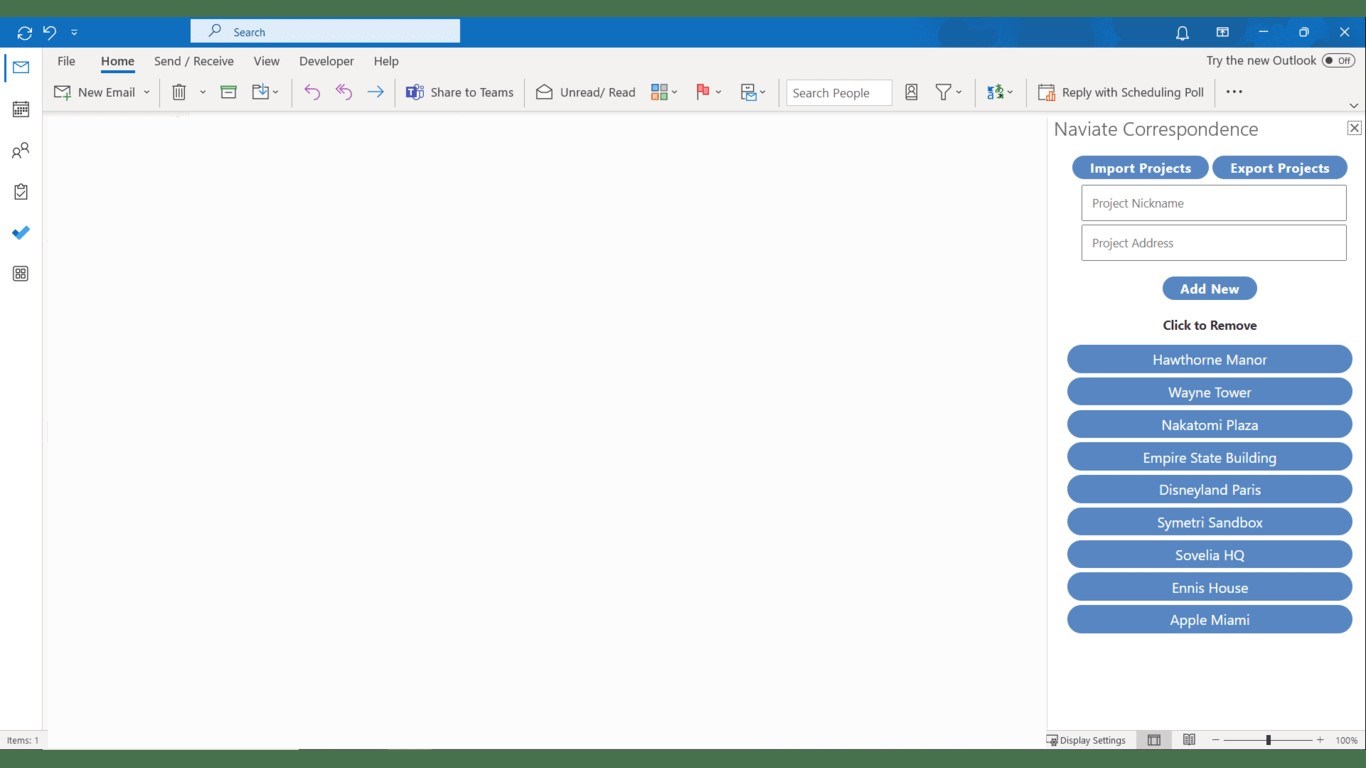Open Display Settings in the status bar
1366x768 pixels.
[1086, 740]
